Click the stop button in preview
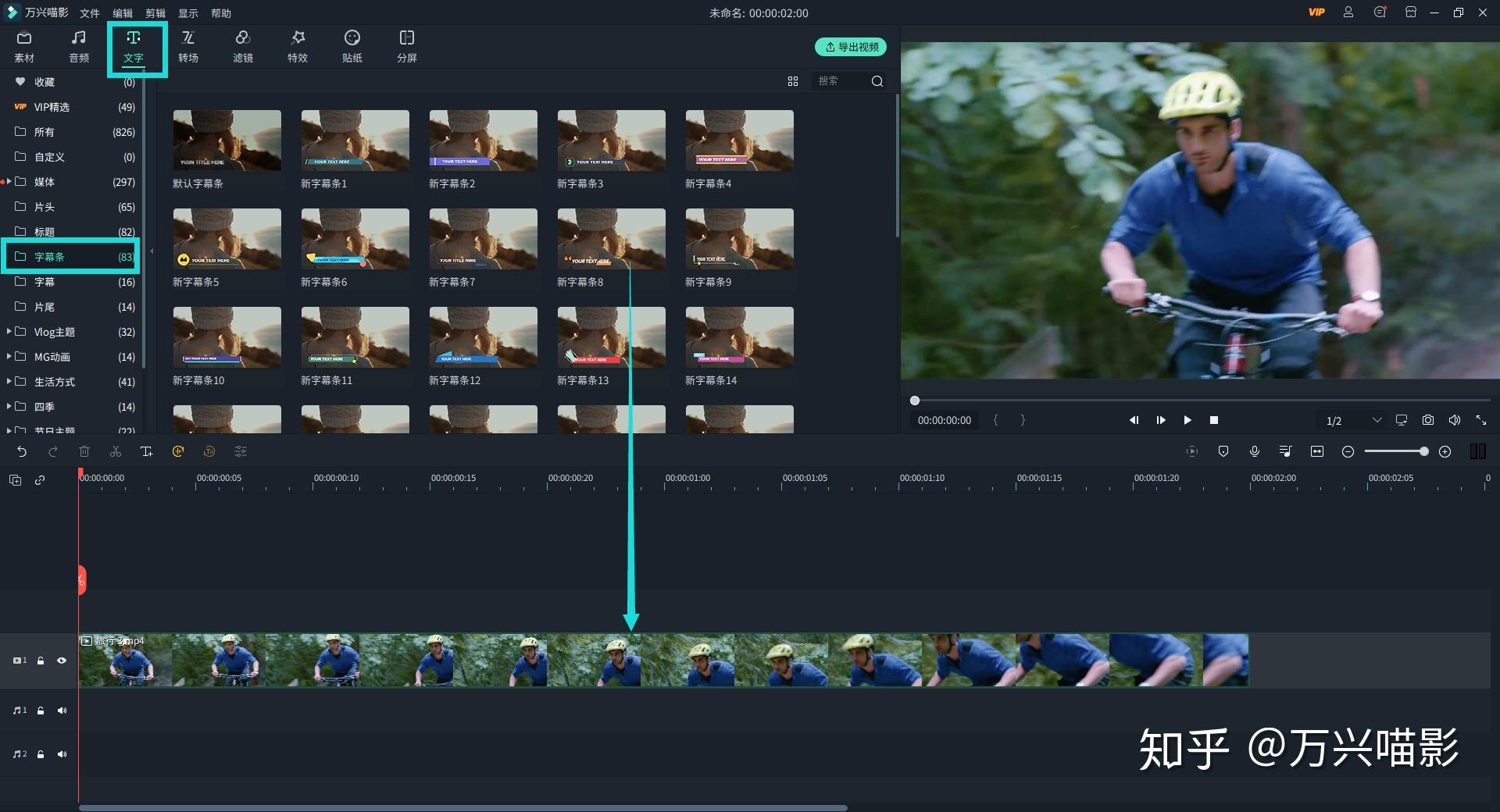Viewport: 1500px width, 812px height. point(1214,420)
